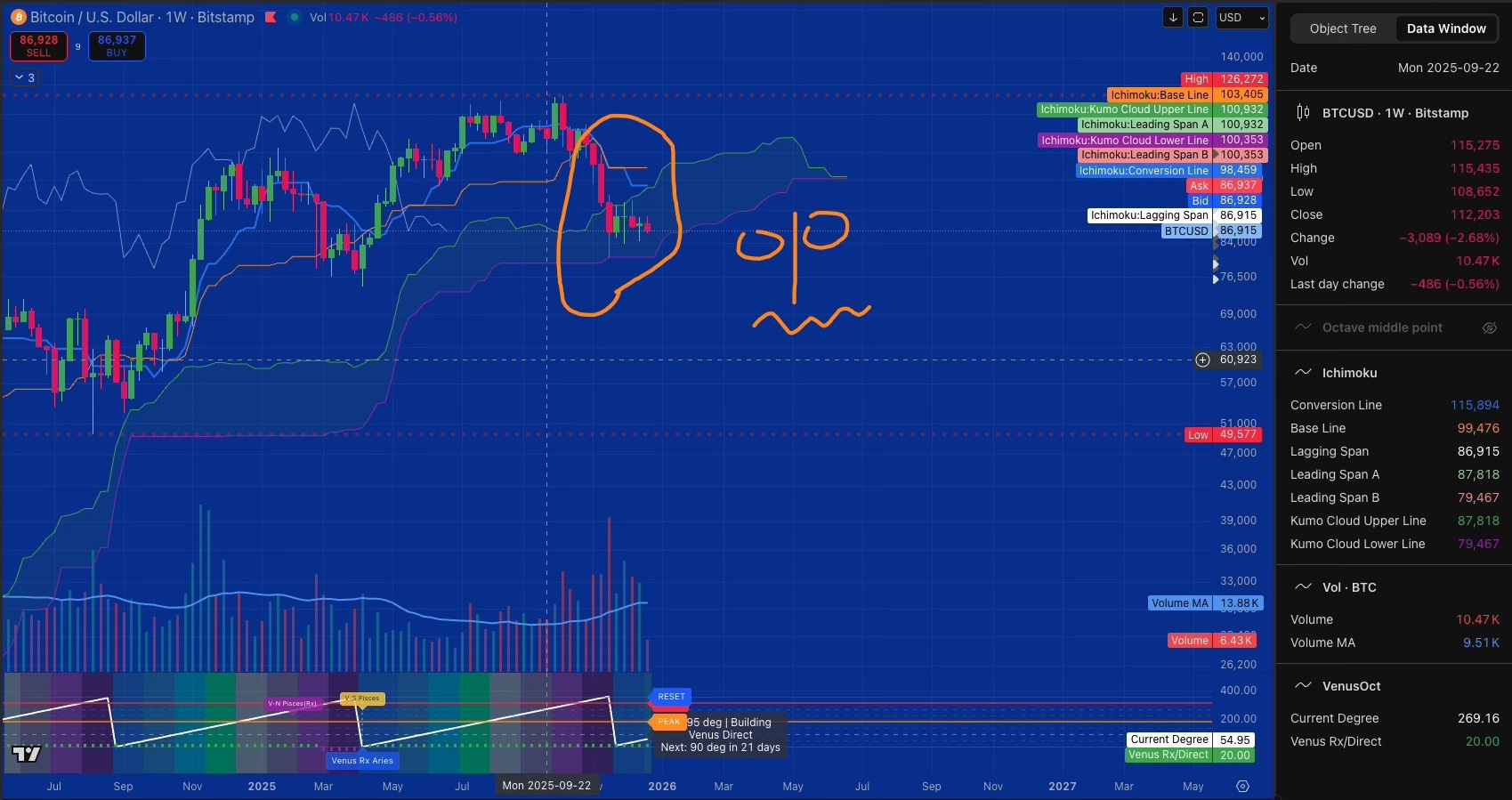Click the Ichimoku:Kumo Cloud Lower Line label
Image resolution: width=1512 pixels, height=800 pixels.
click(x=1152, y=141)
